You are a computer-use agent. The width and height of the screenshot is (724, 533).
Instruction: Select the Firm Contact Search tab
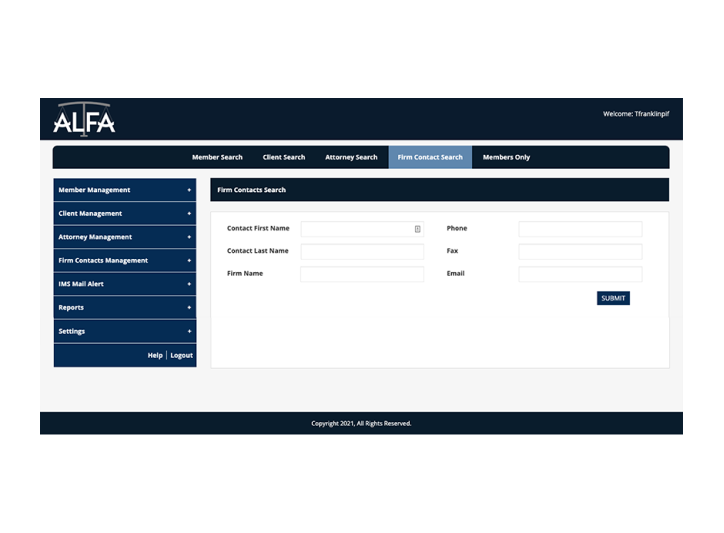coord(430,157)
